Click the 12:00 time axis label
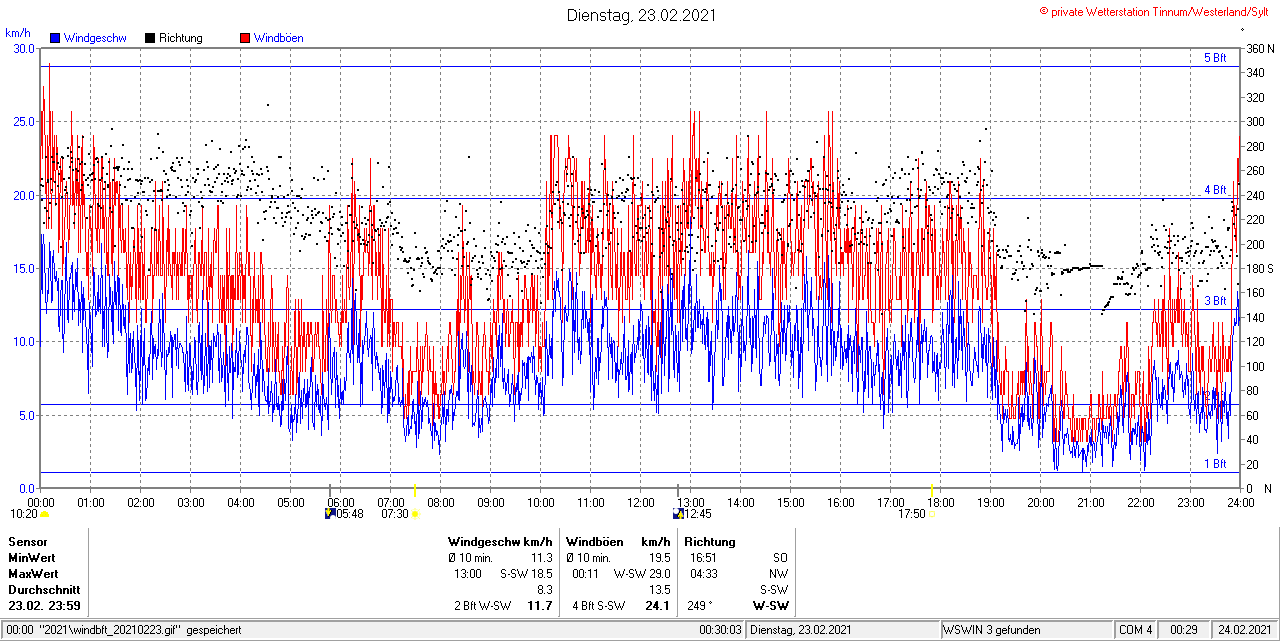Image resolution: width=1280 pixels, height=641 pixels. (x=640, y=502)
